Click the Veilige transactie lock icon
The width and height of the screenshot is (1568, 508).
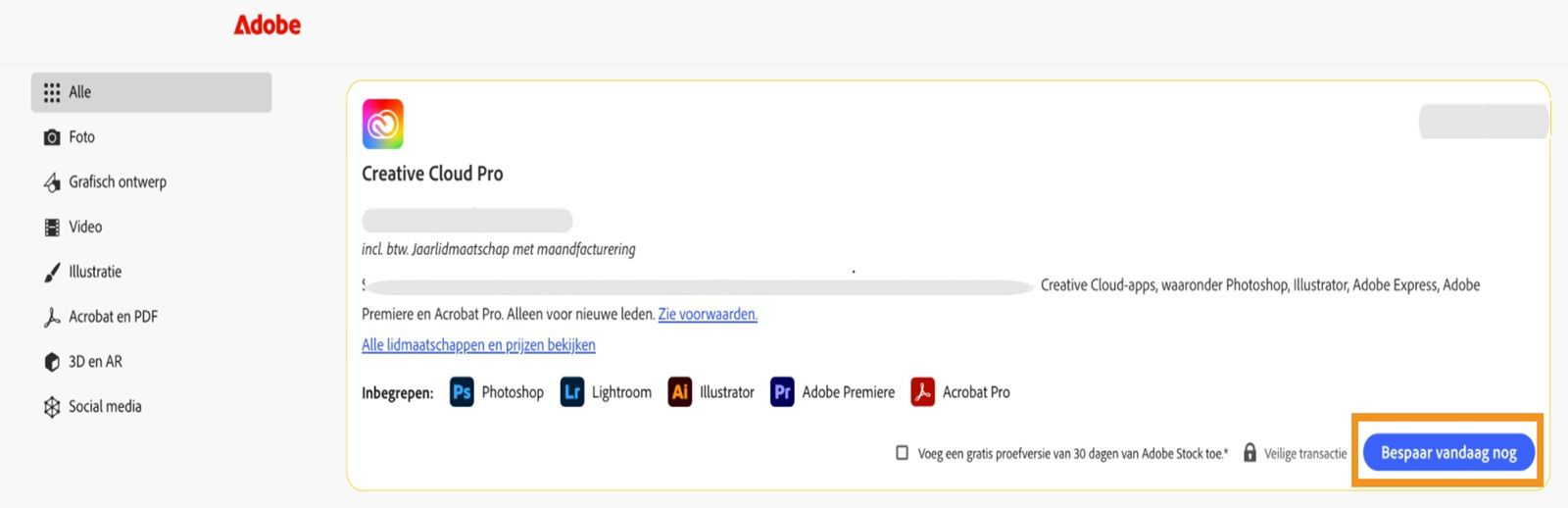pyautogui.click(x=1249, y=453)
